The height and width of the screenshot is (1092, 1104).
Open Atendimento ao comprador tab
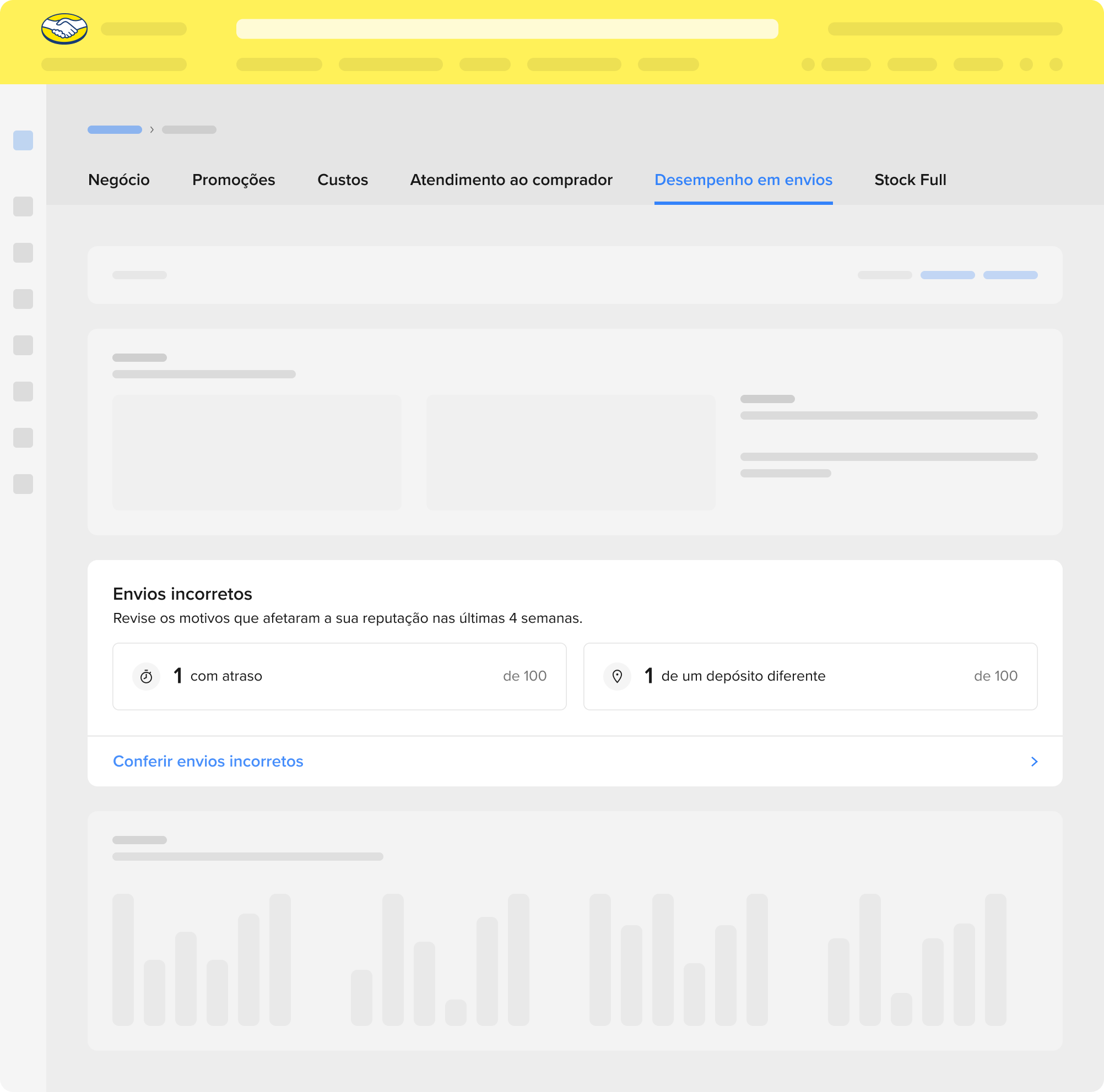[x=511, y=180]
